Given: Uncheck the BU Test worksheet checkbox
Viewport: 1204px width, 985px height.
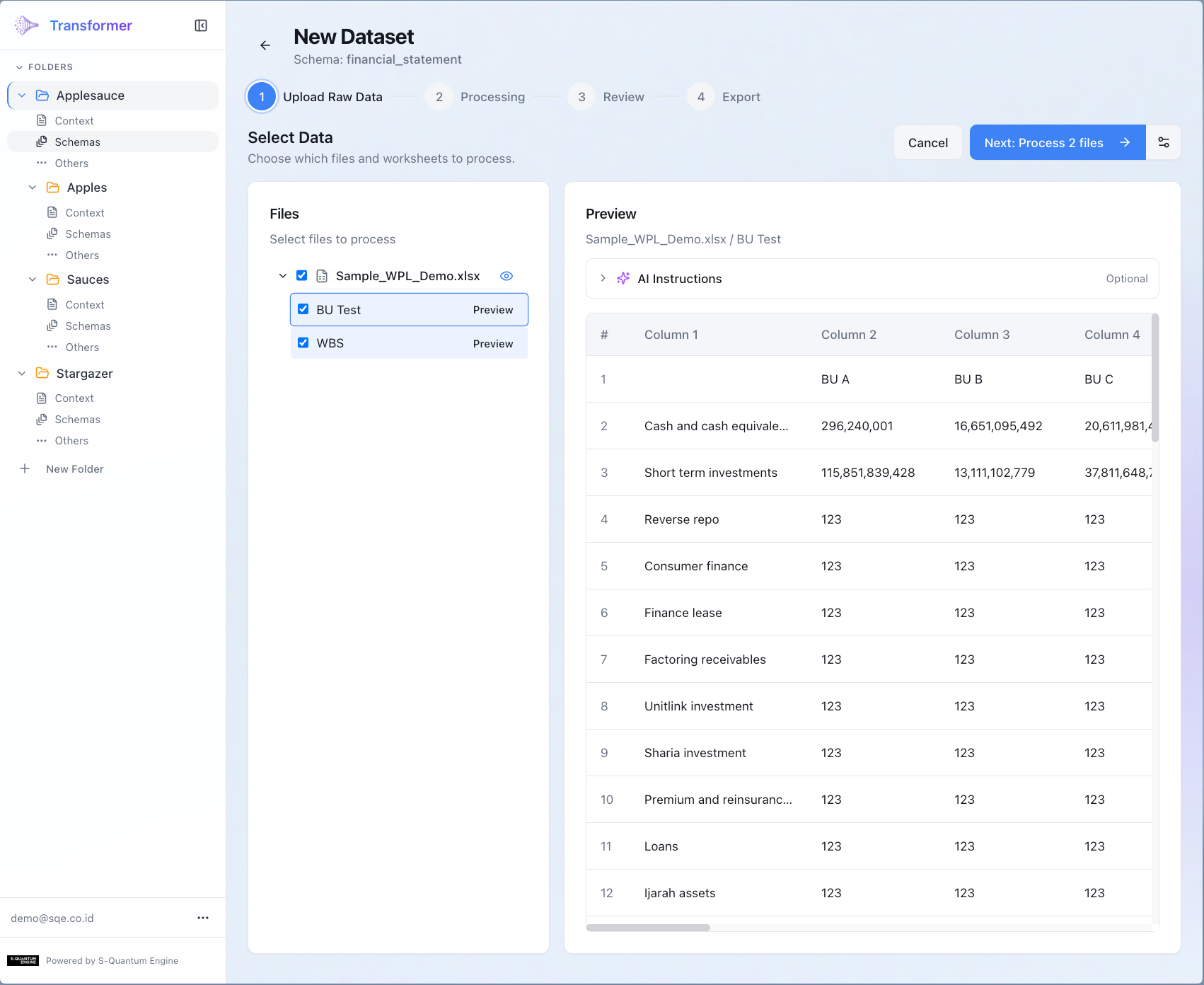Looking at the screenshot, I should 303,309.
